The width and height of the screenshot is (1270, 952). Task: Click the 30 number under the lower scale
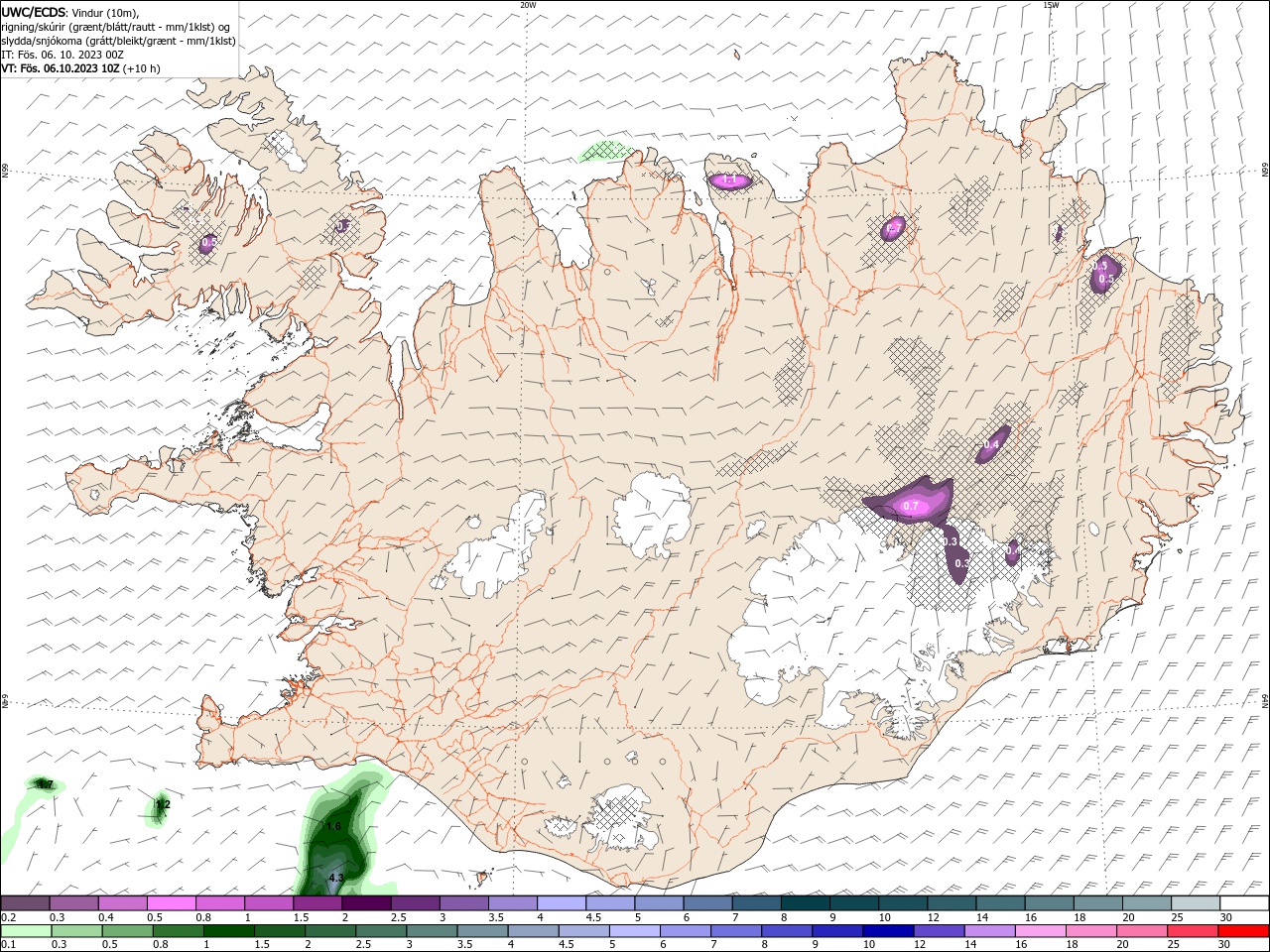click(1224, 945)
